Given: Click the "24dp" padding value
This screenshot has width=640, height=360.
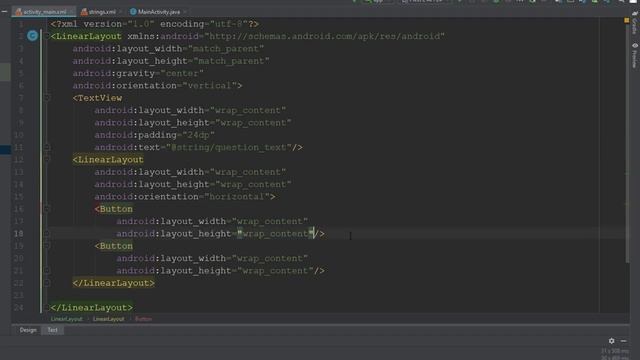Looking at the screenshot, I should [x=198, y=135].
